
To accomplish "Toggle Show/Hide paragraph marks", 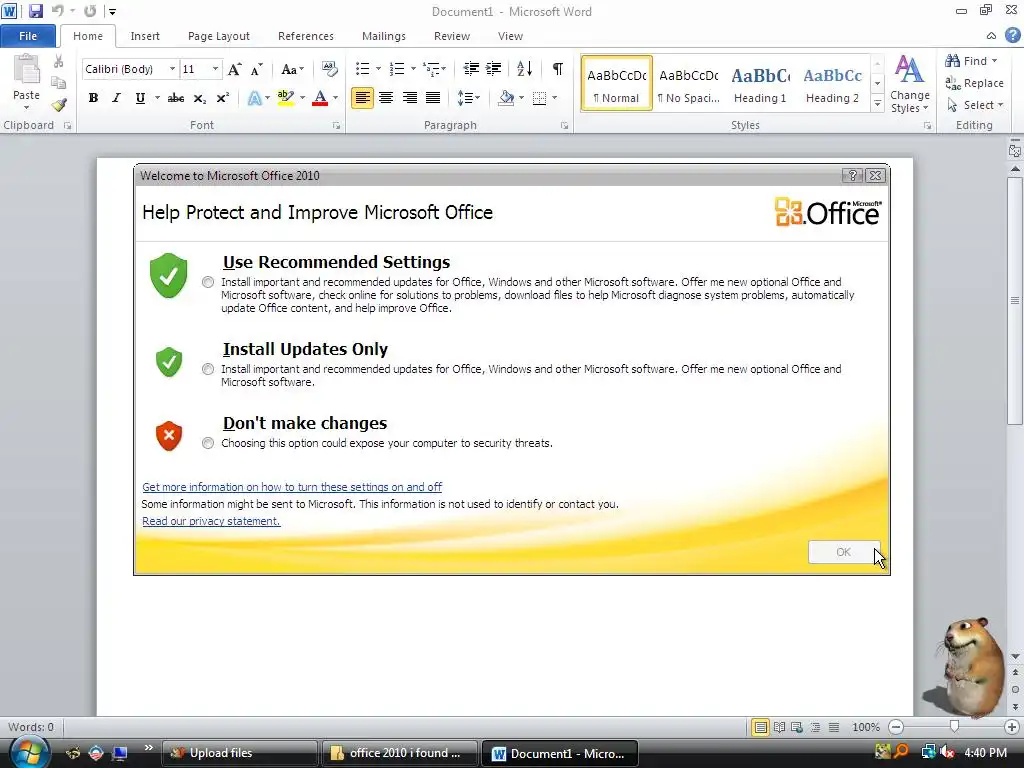I will (x=558, y=69).
